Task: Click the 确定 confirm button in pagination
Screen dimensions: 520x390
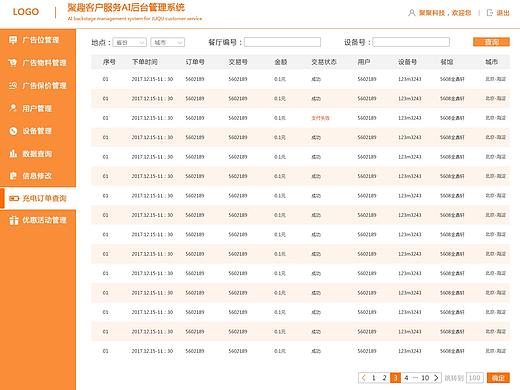Action: (498, 378)
